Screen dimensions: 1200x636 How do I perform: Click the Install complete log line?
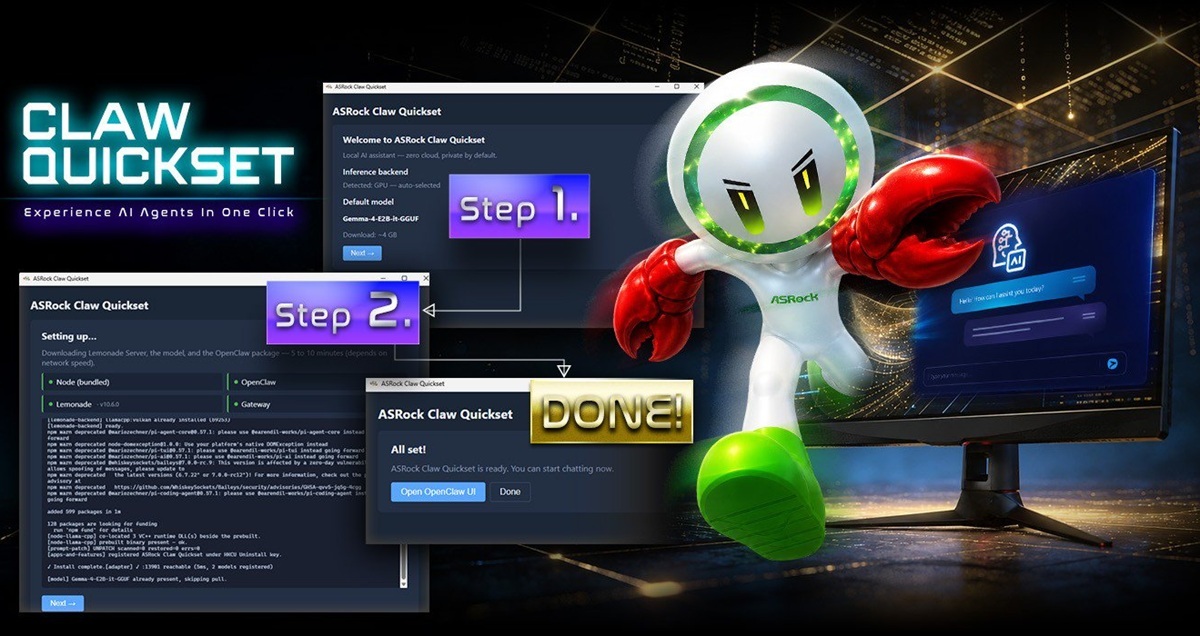click(x=160, y=566)
